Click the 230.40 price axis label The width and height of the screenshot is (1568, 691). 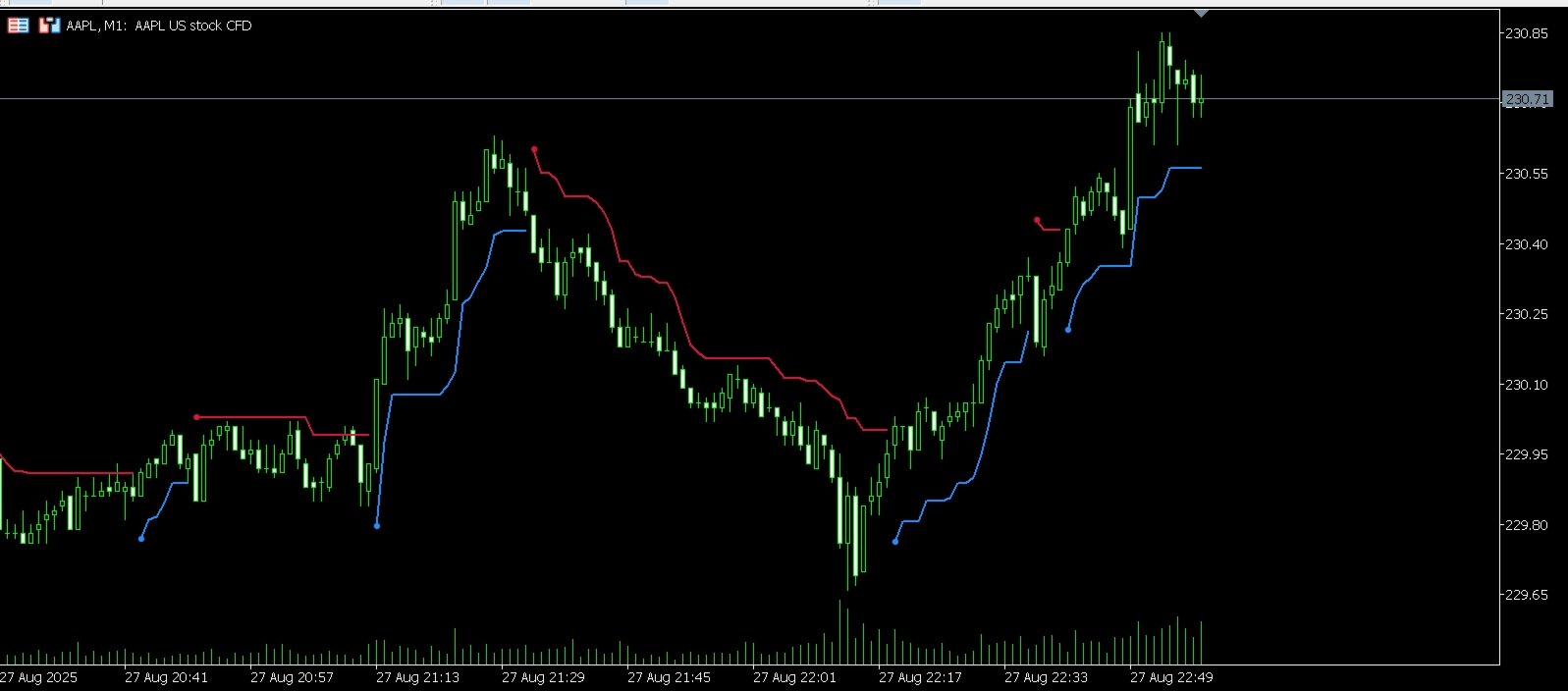pos(1527,244)
